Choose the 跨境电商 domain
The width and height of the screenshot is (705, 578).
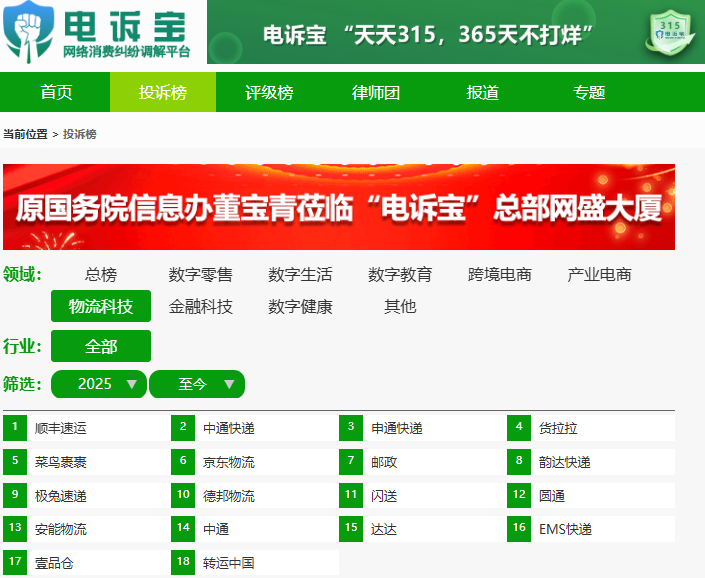point(500,274)
